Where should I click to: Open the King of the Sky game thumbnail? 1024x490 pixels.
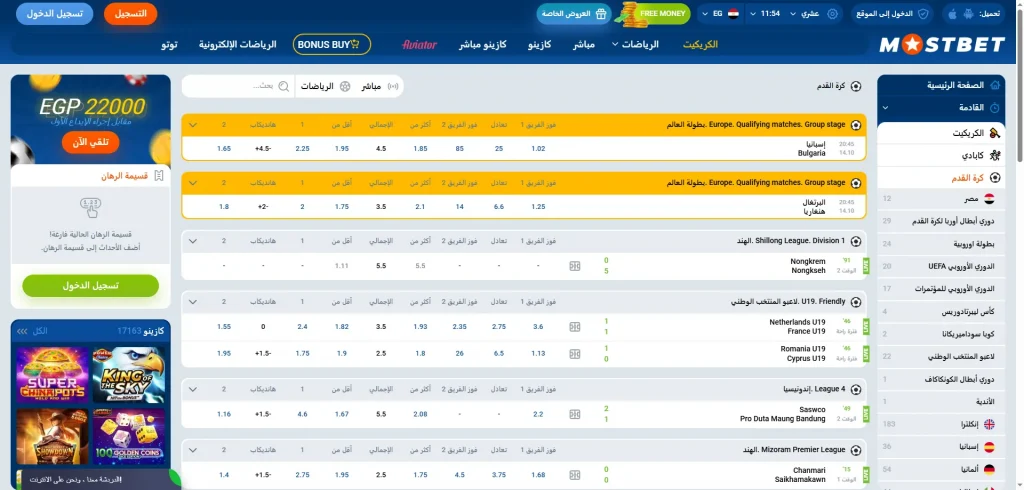pyautogui.click(x=128, y=374)
